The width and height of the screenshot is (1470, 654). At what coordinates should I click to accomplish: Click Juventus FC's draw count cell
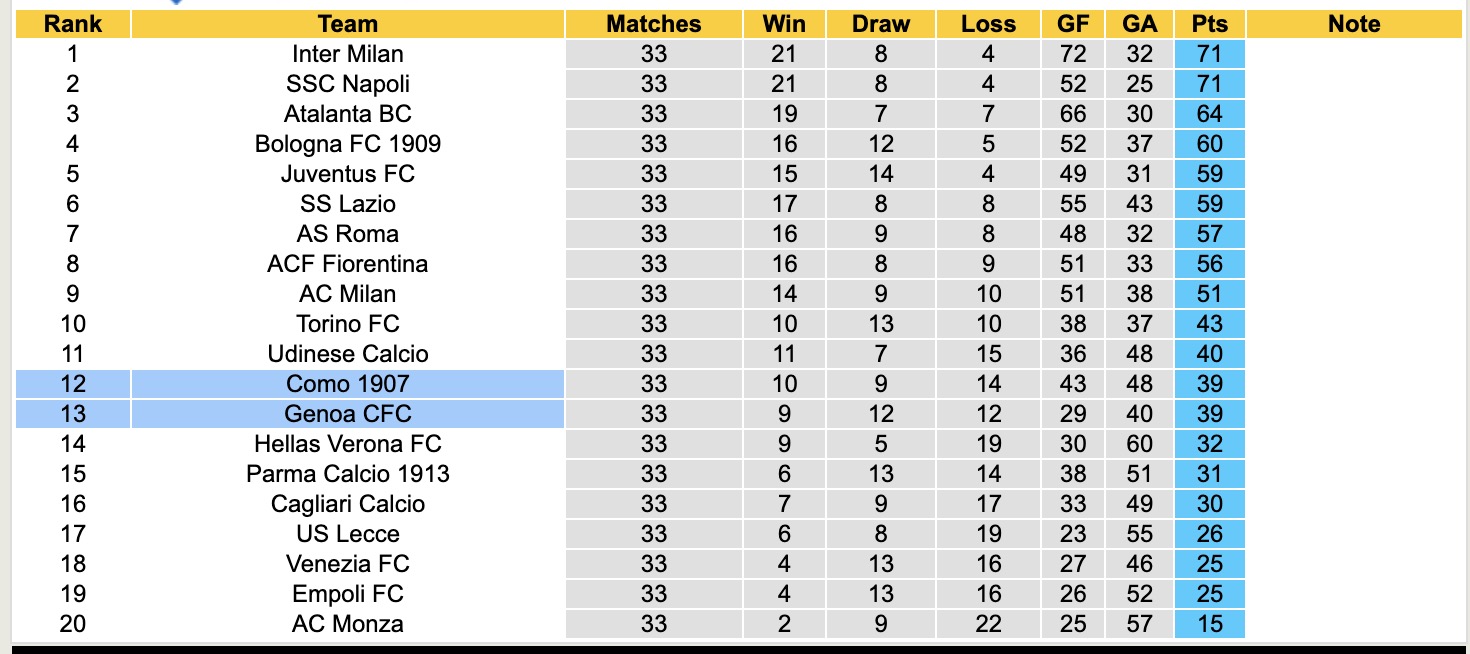881,174
